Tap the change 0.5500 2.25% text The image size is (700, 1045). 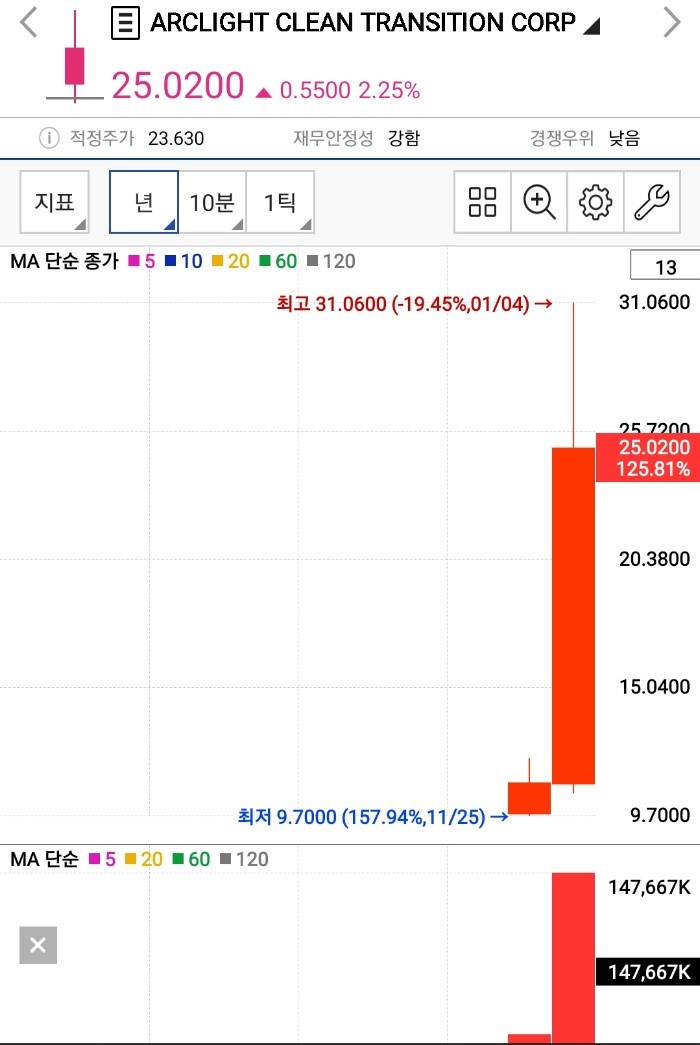pos(349,90)
